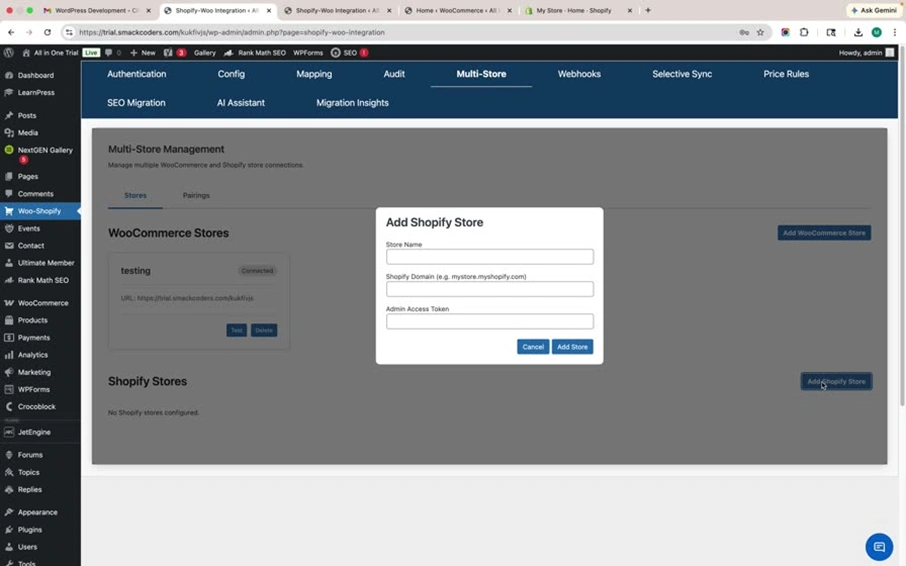Click the Marketing megaphone icon
The width and height of the screenshot is (906, 566).
pyautogui.click(x=9, y=372)
